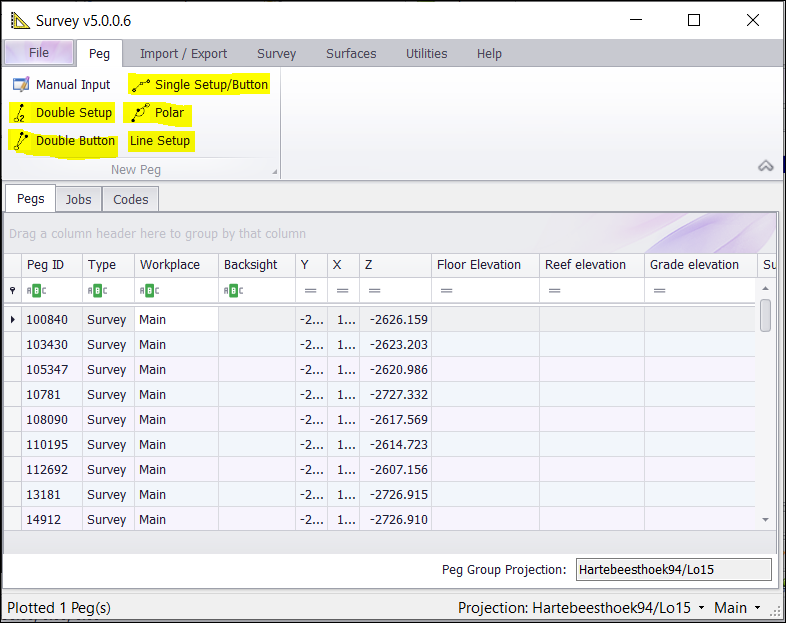Click the Manual Input peg icon
Screen dimensions: 786x623
click(20, 85)
